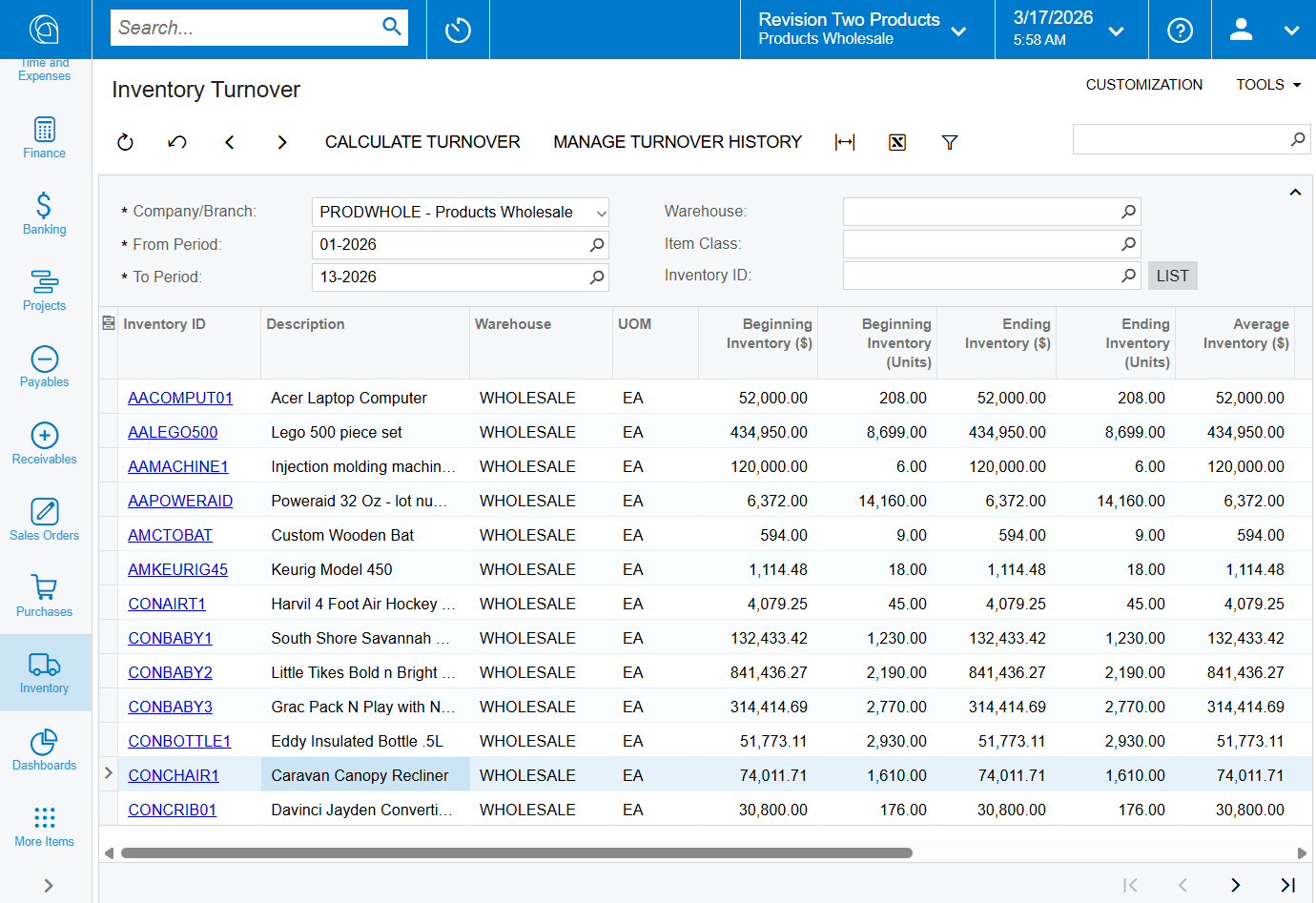Go to the next page of results
Viewport: 1316px width, 903px height.
coord(1235,885)
